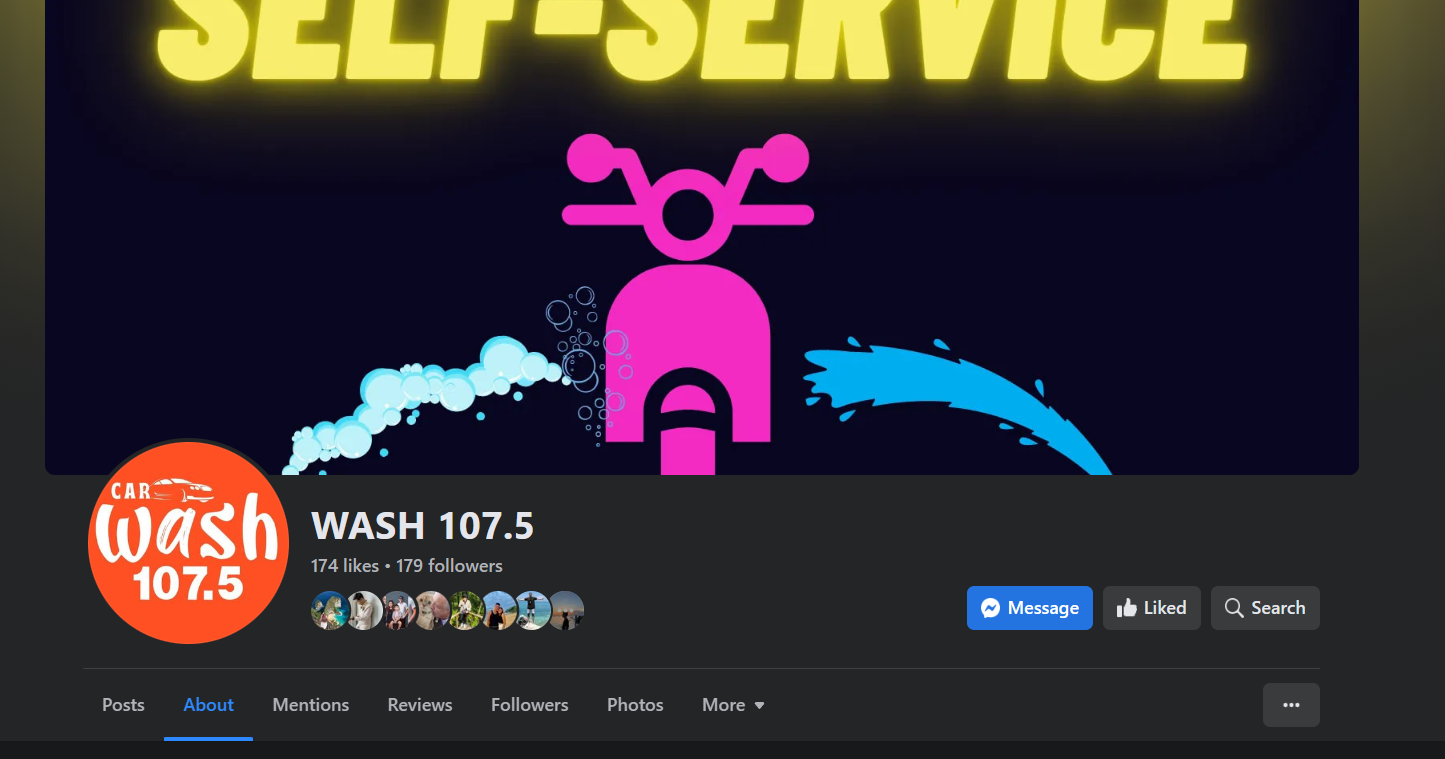Open follower avatar showing family group photo
This screenshot has width=1445, height=759.
point(398,610)
